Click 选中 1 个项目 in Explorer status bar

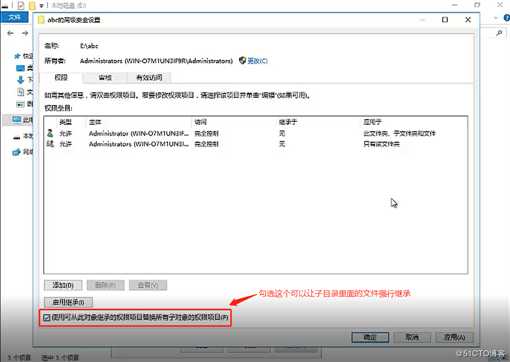click(x=60, y=358)
